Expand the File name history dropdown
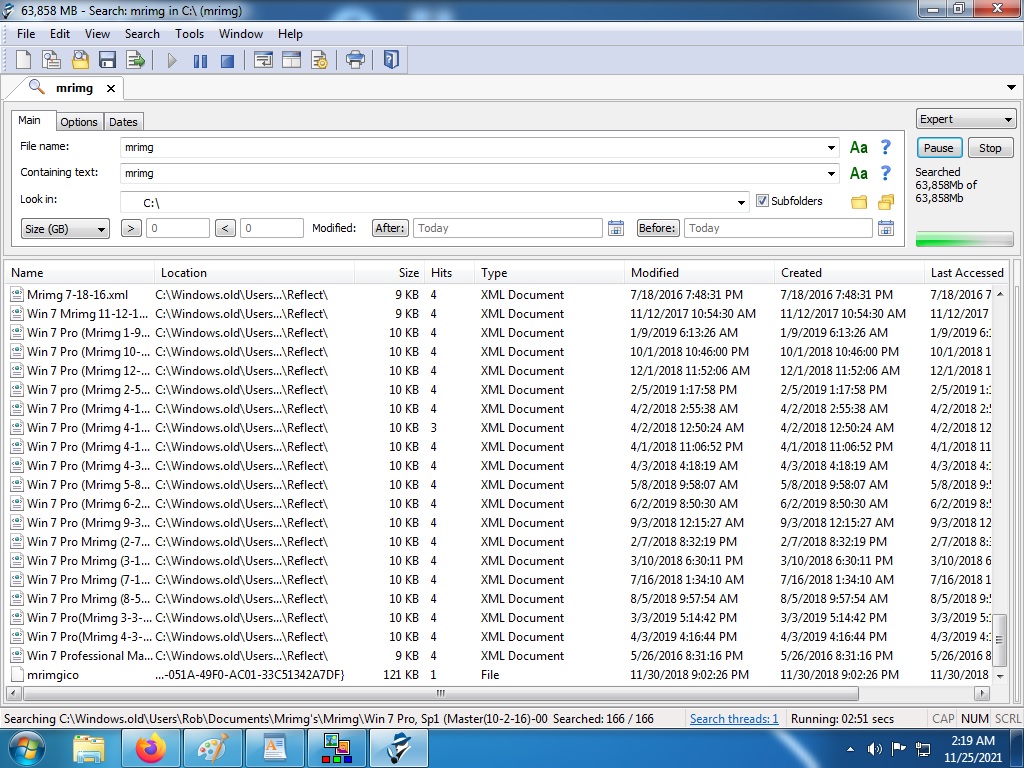Image resolution: width=1024 pixels, height=768 pixels. 831,148
